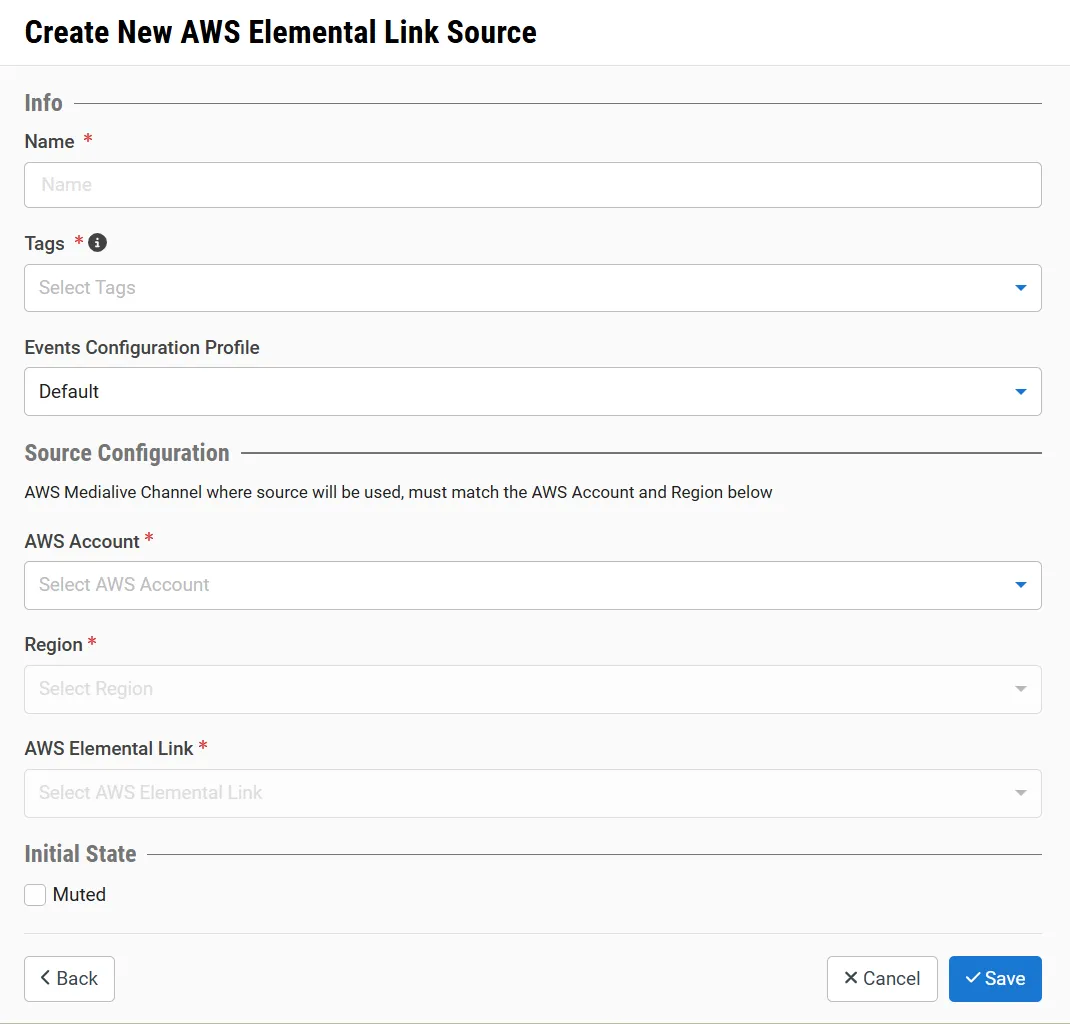
Task: Click the AWS Account dropdown arrow
Action: (x=1020, y=585)
